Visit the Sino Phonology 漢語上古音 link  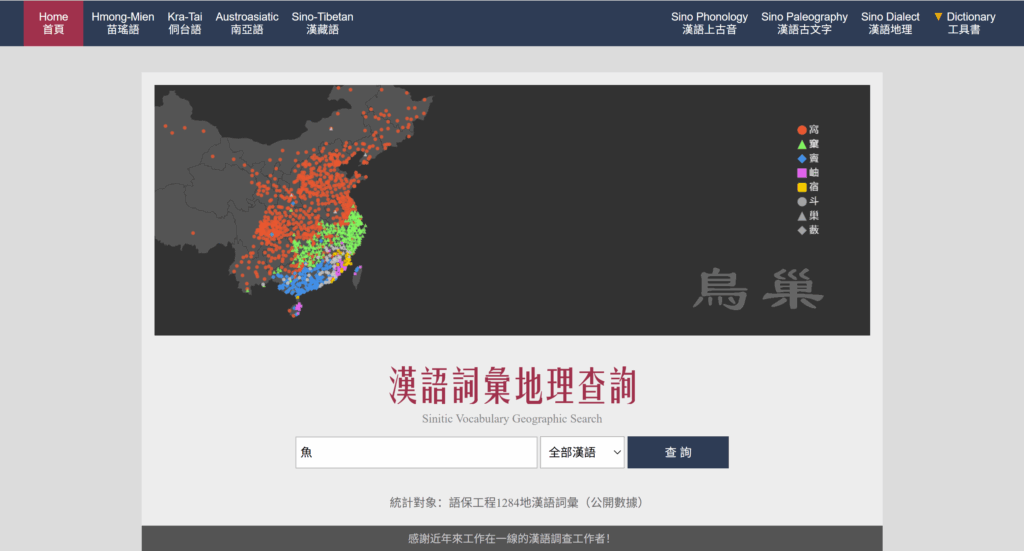pos(709,23)
